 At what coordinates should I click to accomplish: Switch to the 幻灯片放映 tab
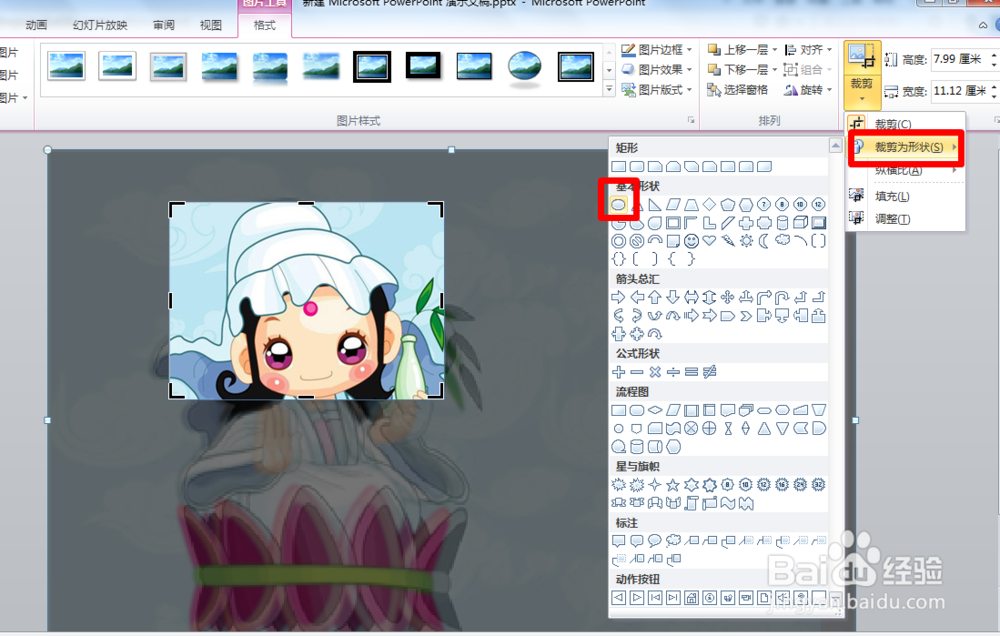point(100,25)
